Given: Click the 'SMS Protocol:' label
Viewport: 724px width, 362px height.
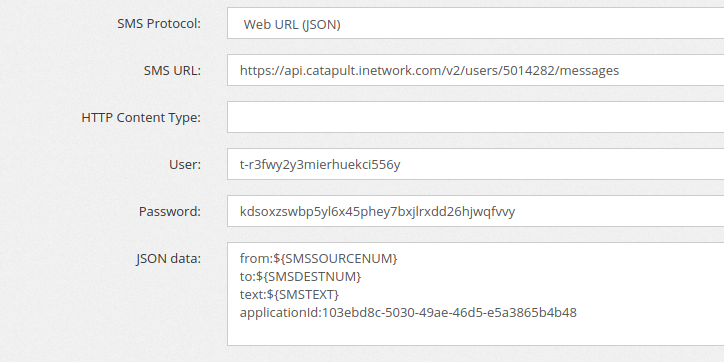Looking at the screenshot, I should click(x=159, y=24).
